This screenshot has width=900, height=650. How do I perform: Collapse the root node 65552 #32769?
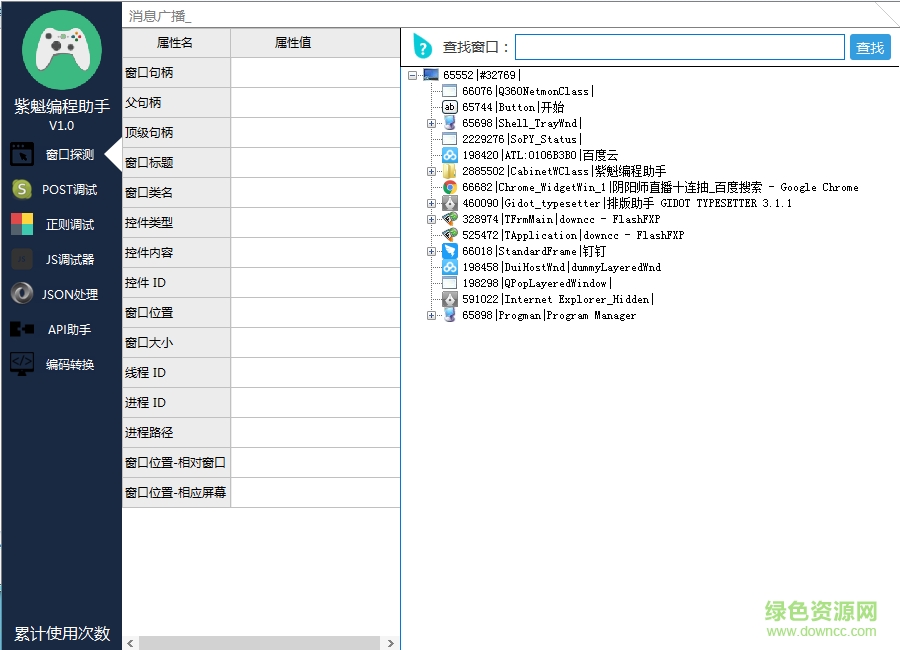point(412,75)
